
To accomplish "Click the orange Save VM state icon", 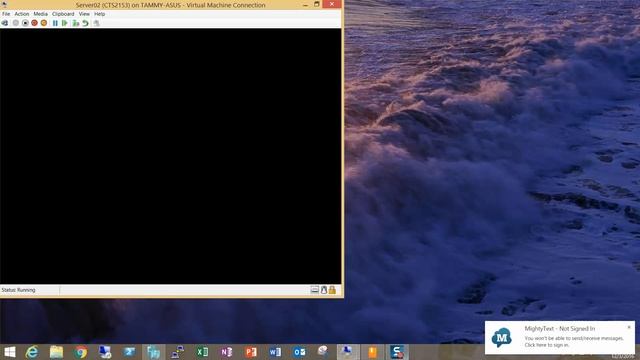I will [x=44, y=23].
